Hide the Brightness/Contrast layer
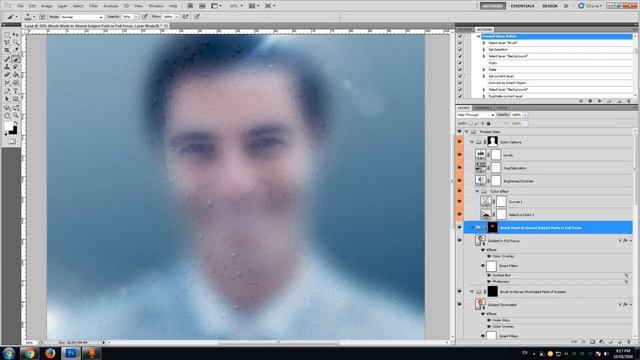The image size is (640, 360). click(460, 180)
